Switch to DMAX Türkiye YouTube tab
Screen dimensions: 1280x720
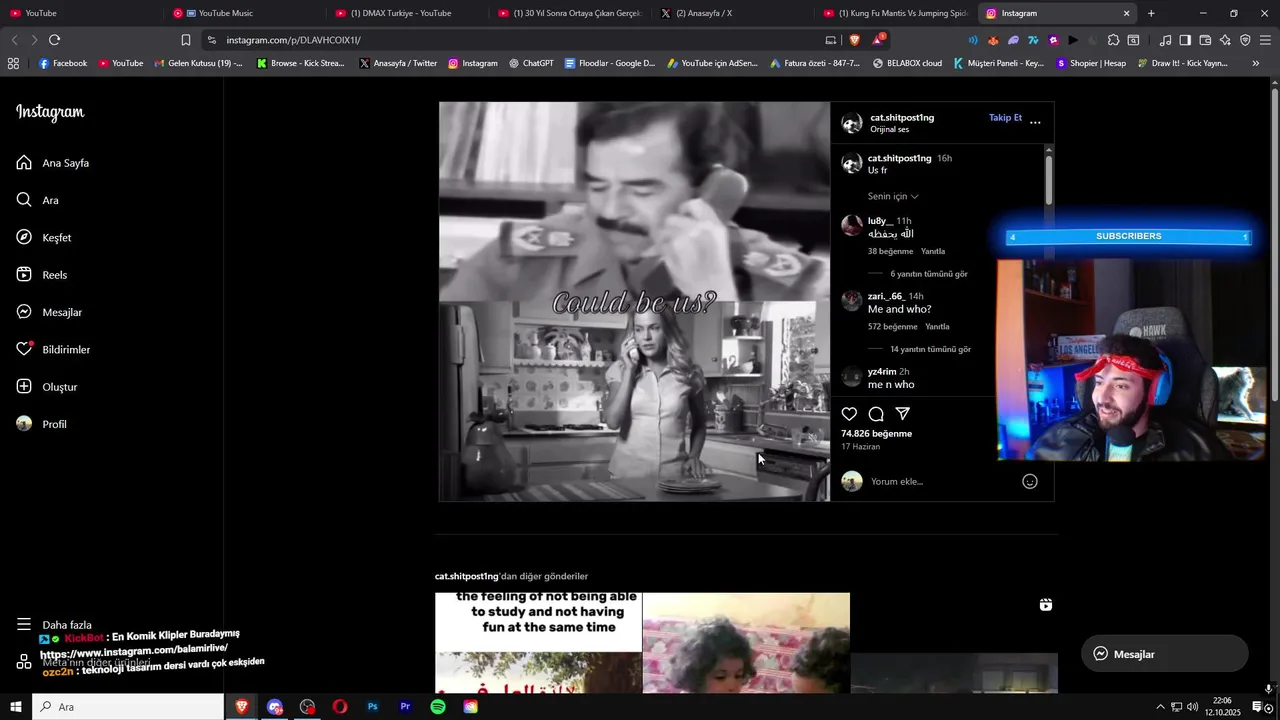(x=407, y=13)
